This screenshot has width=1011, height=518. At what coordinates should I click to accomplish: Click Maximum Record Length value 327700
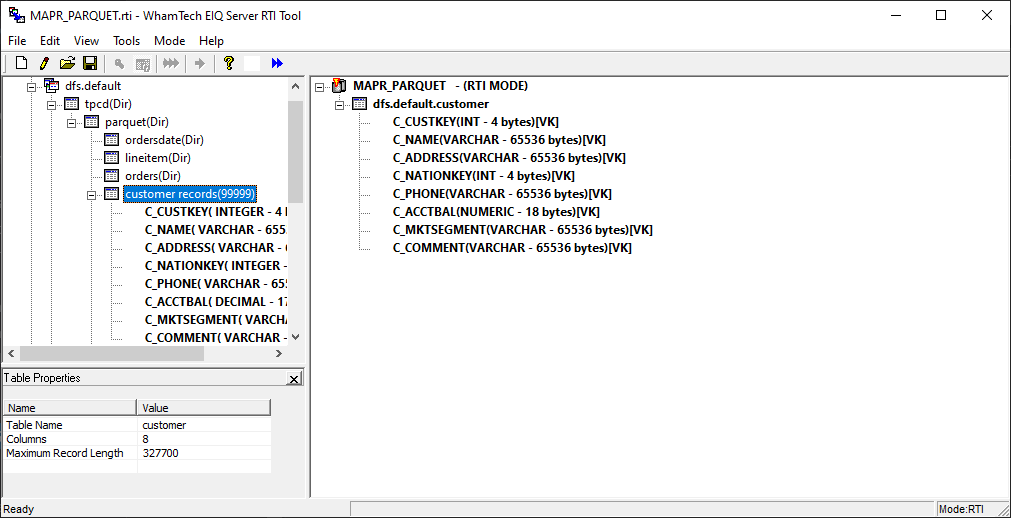pos(161,453)
